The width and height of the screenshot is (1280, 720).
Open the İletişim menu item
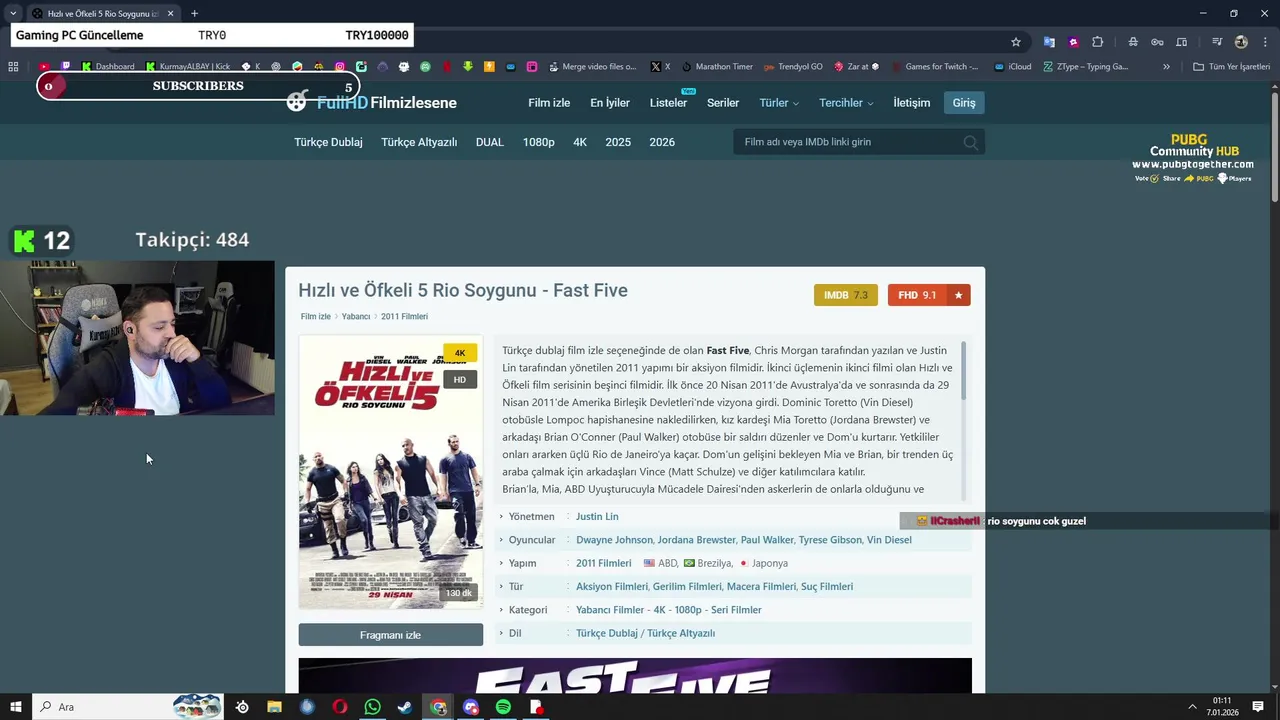[911, 103]
